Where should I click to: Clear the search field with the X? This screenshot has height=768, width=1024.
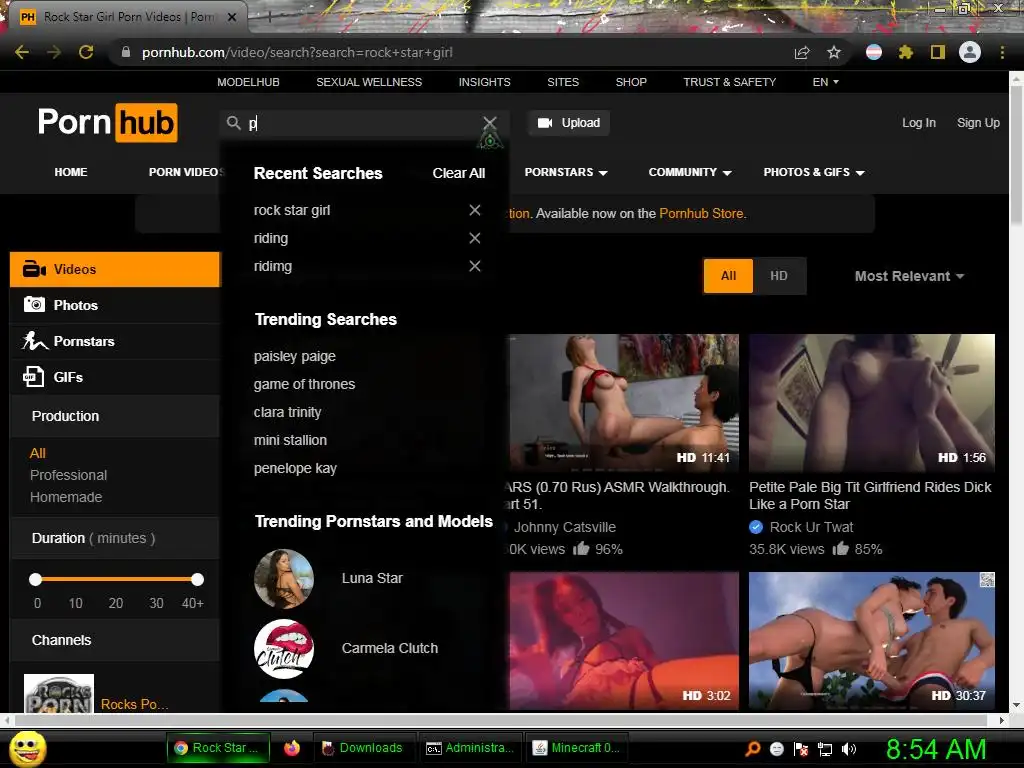point(489,123)
